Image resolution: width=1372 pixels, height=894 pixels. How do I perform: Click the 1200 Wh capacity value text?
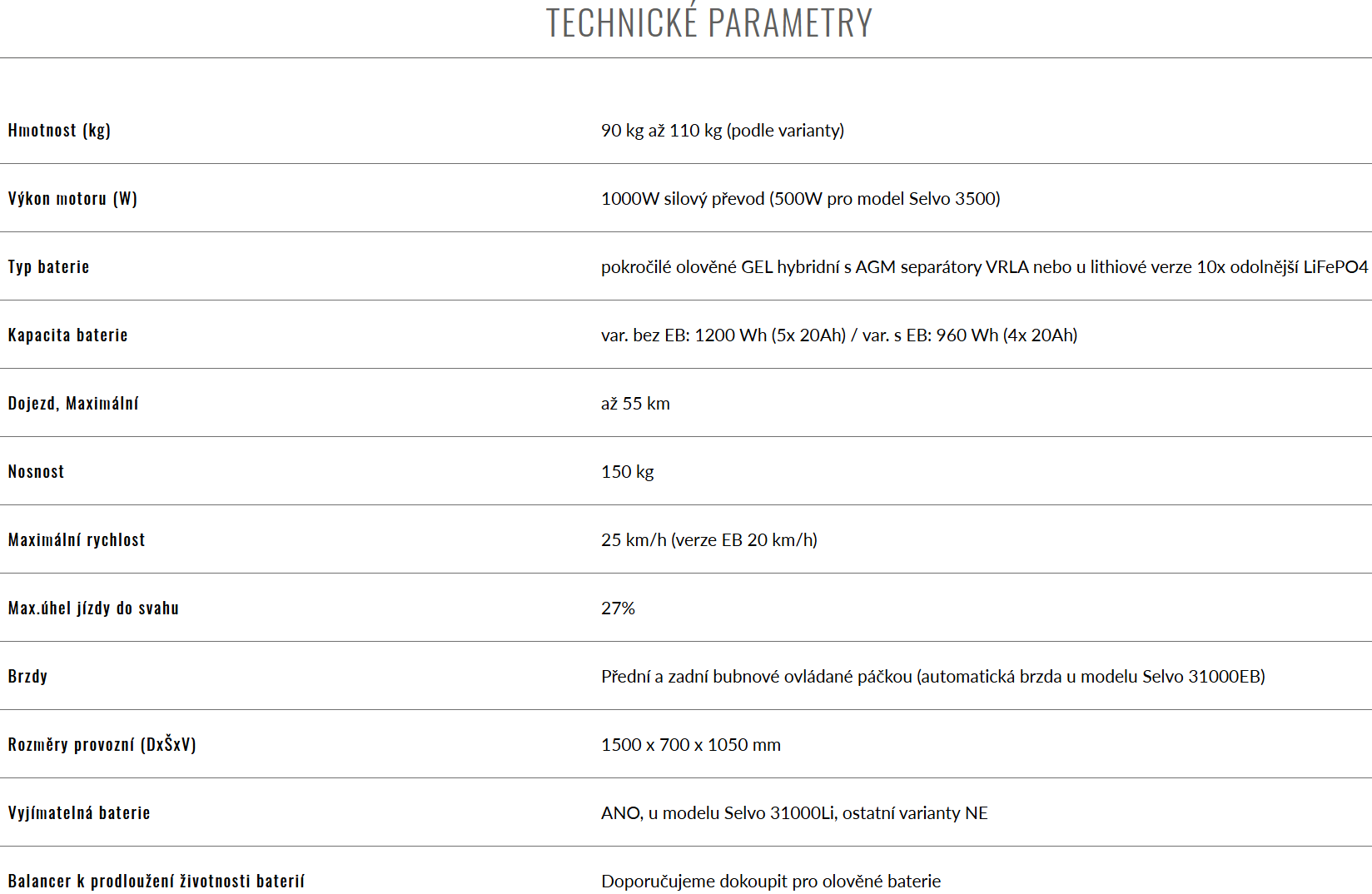[839, 335]
